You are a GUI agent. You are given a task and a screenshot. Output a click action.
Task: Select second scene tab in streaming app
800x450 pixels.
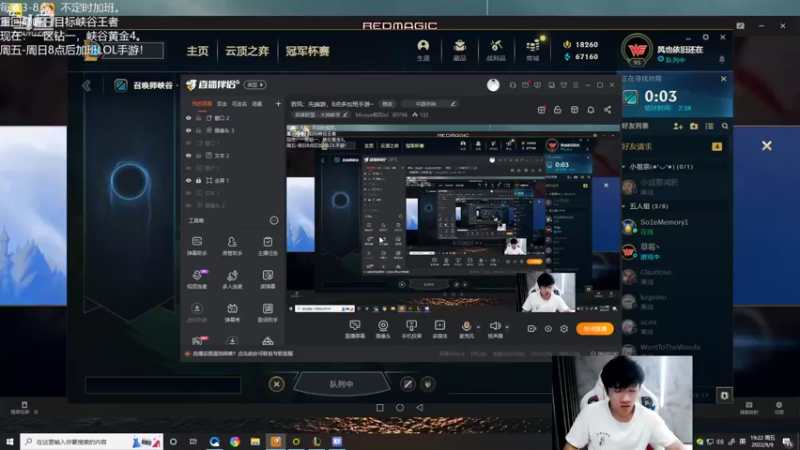tap(222, 104)
